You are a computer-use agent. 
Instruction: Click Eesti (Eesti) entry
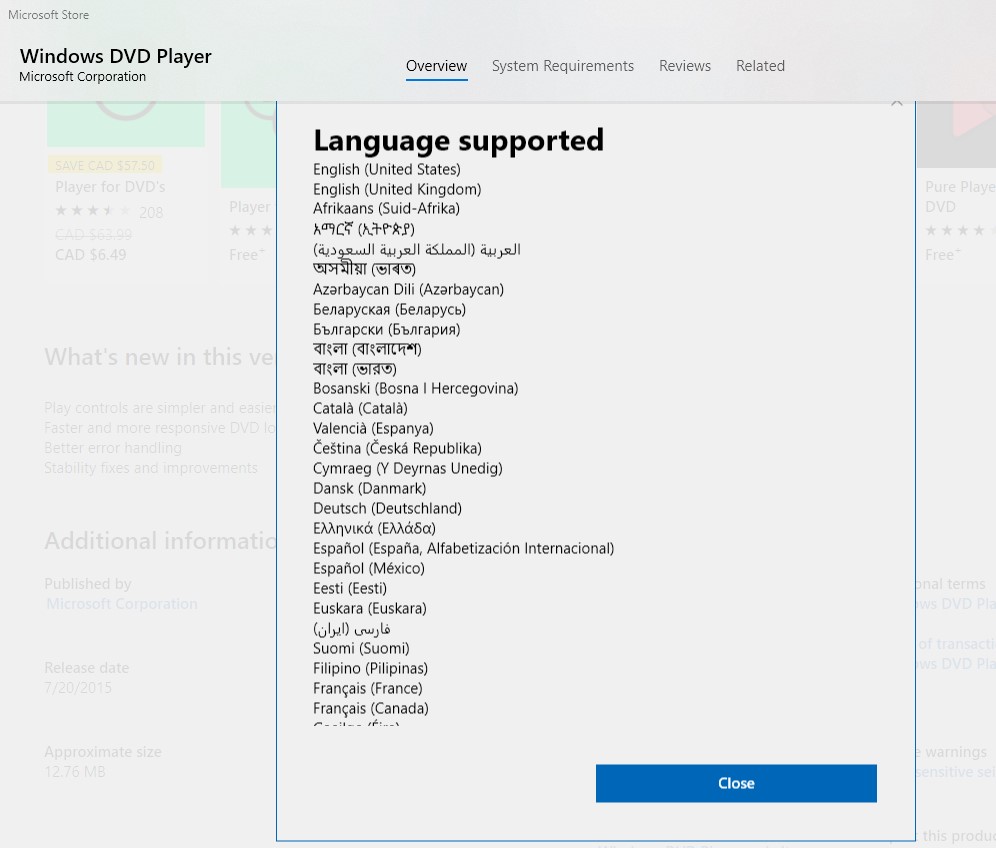point(350,588)
